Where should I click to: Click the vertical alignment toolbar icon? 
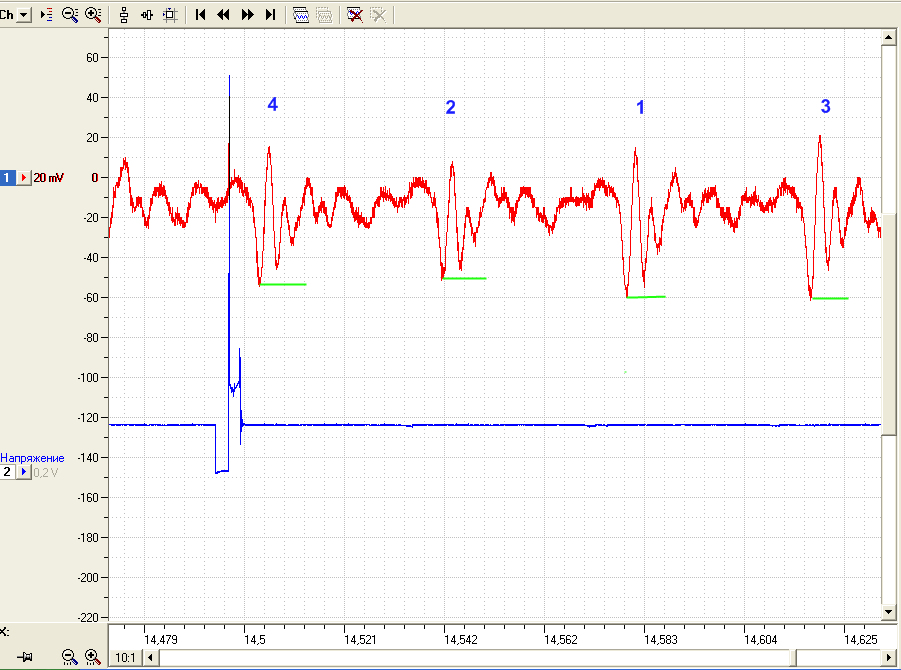click(124, 15)
